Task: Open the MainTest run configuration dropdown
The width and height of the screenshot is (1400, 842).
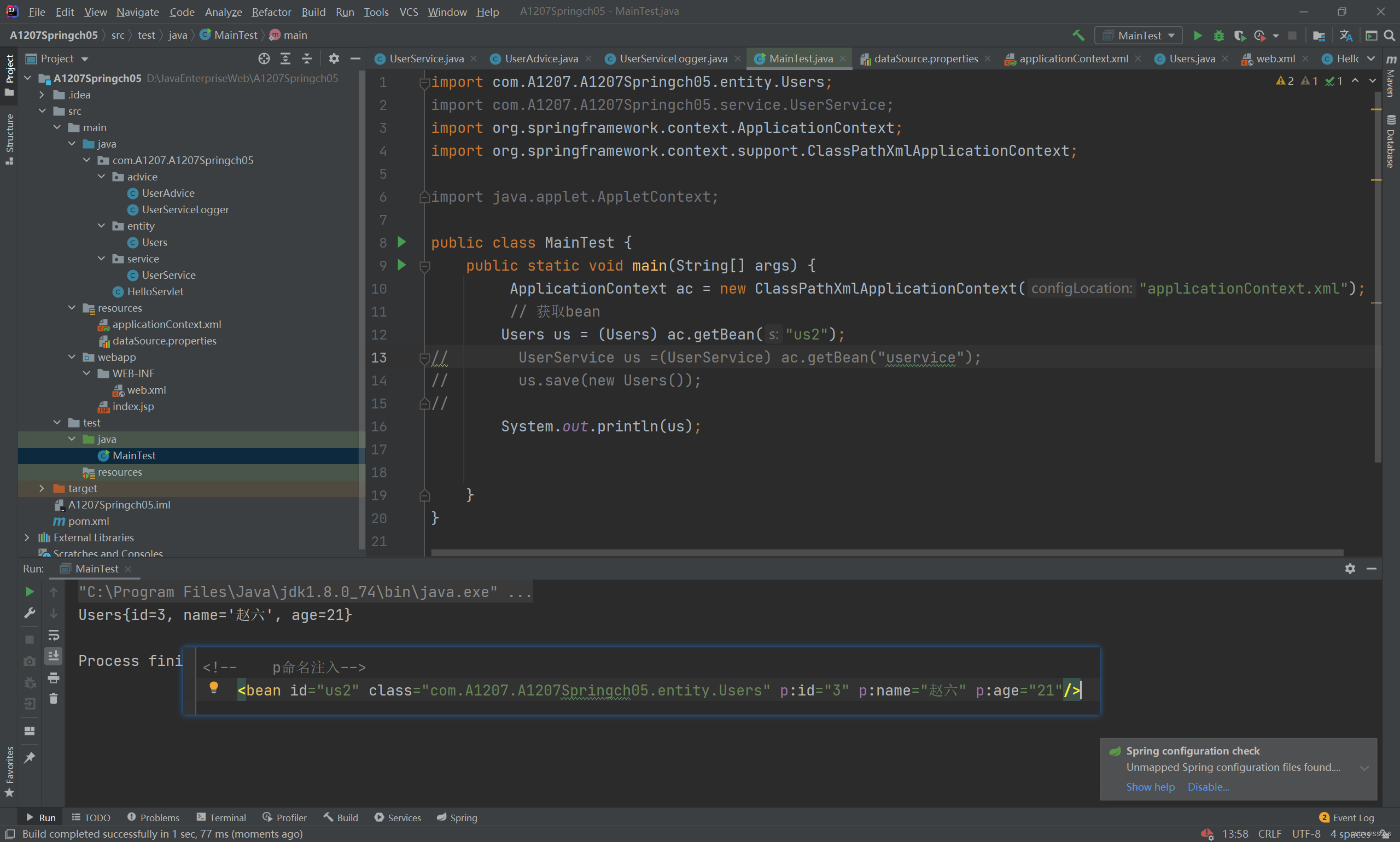Action: tap(1139, 35)
